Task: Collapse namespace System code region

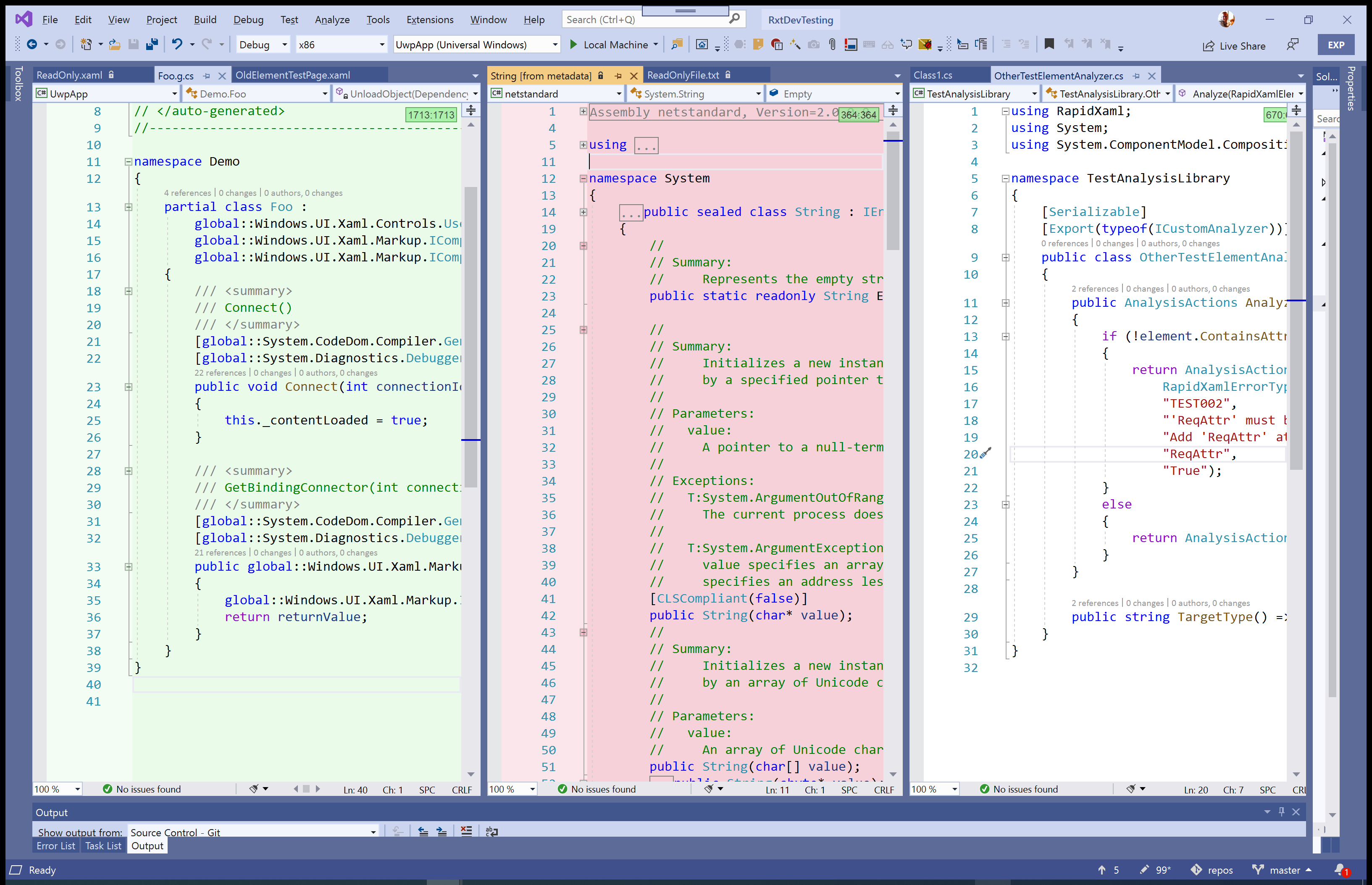Action: tap(583, 178)
